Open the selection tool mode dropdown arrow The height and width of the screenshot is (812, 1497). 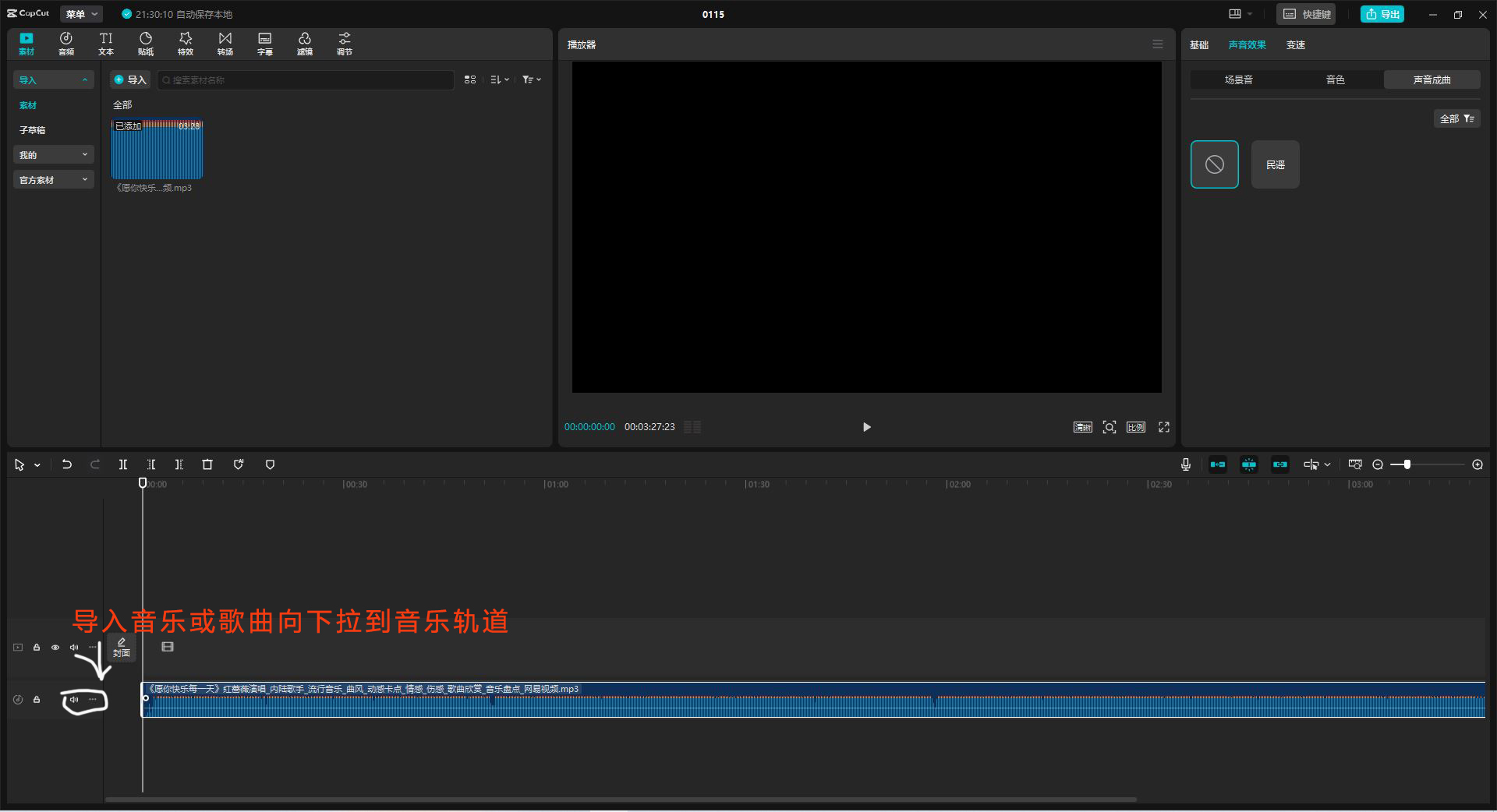(x=37, y=465)
